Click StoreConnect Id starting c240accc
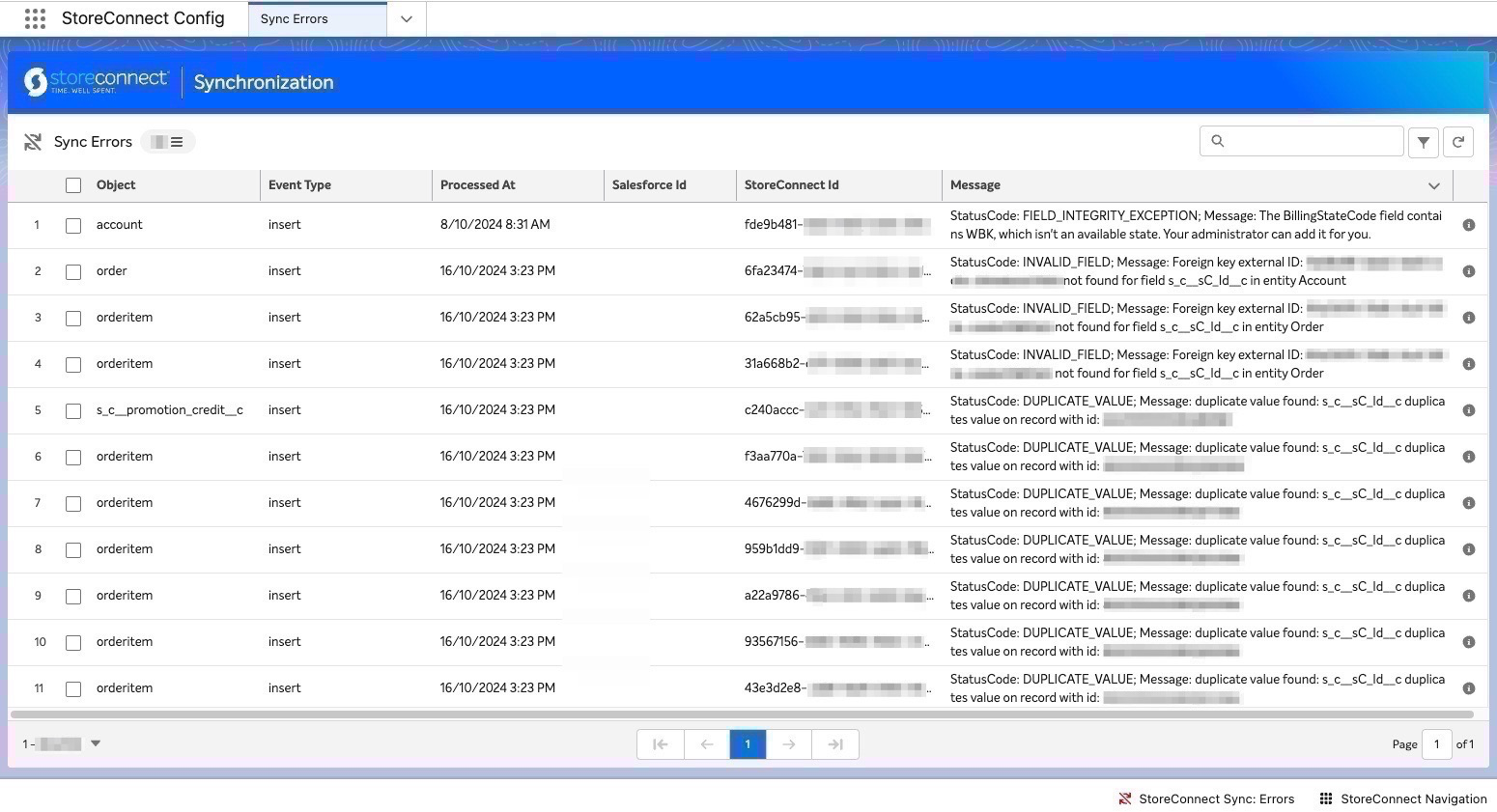Image resolution: width=1497 pixels, height=812 pixels. pyautogui.click(x=837, y=410)
